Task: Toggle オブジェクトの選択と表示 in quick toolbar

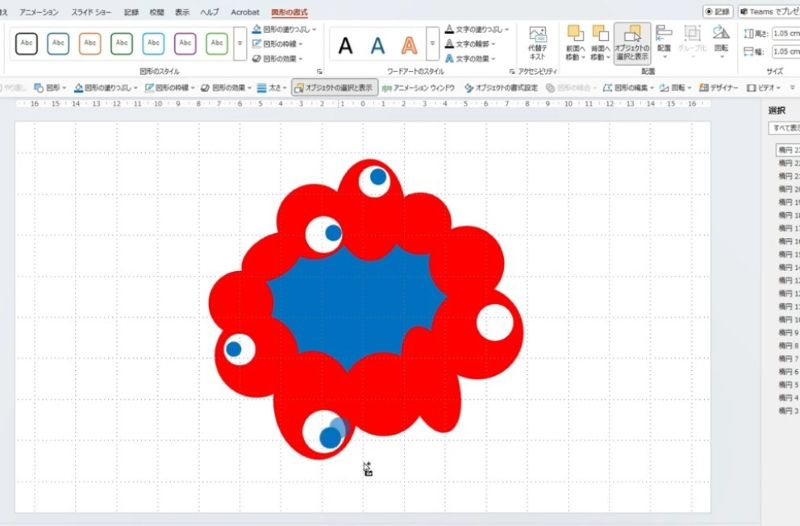Action: [x=334, y=88]
